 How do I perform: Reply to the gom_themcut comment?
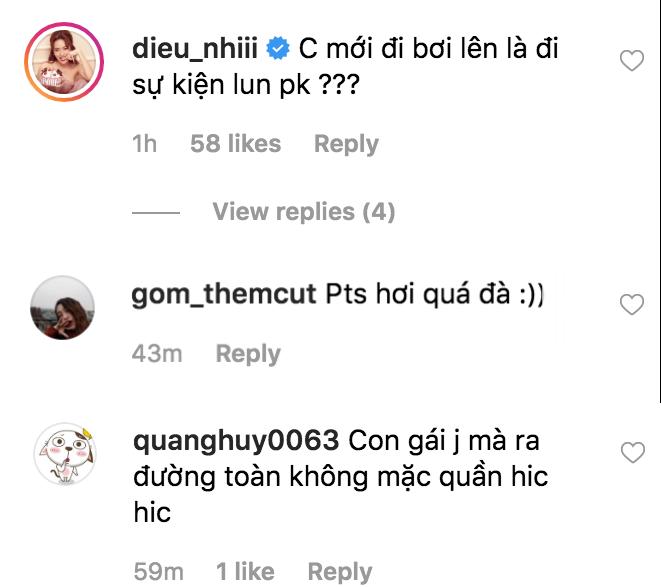point(248,354)
